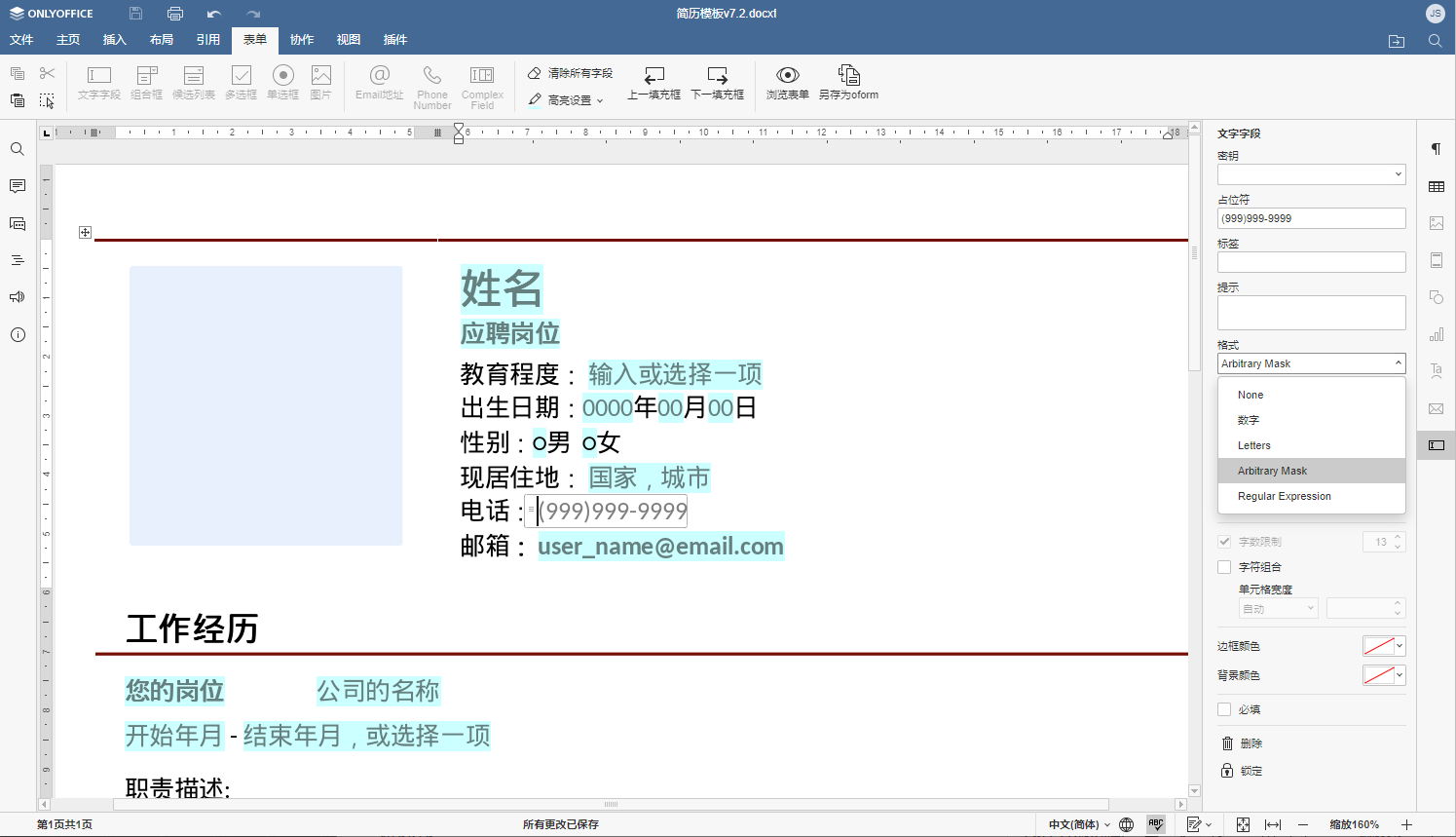The image size is (1456, 837).
Task: Edit the 占位符 placeholder input
Action: 1312,218
